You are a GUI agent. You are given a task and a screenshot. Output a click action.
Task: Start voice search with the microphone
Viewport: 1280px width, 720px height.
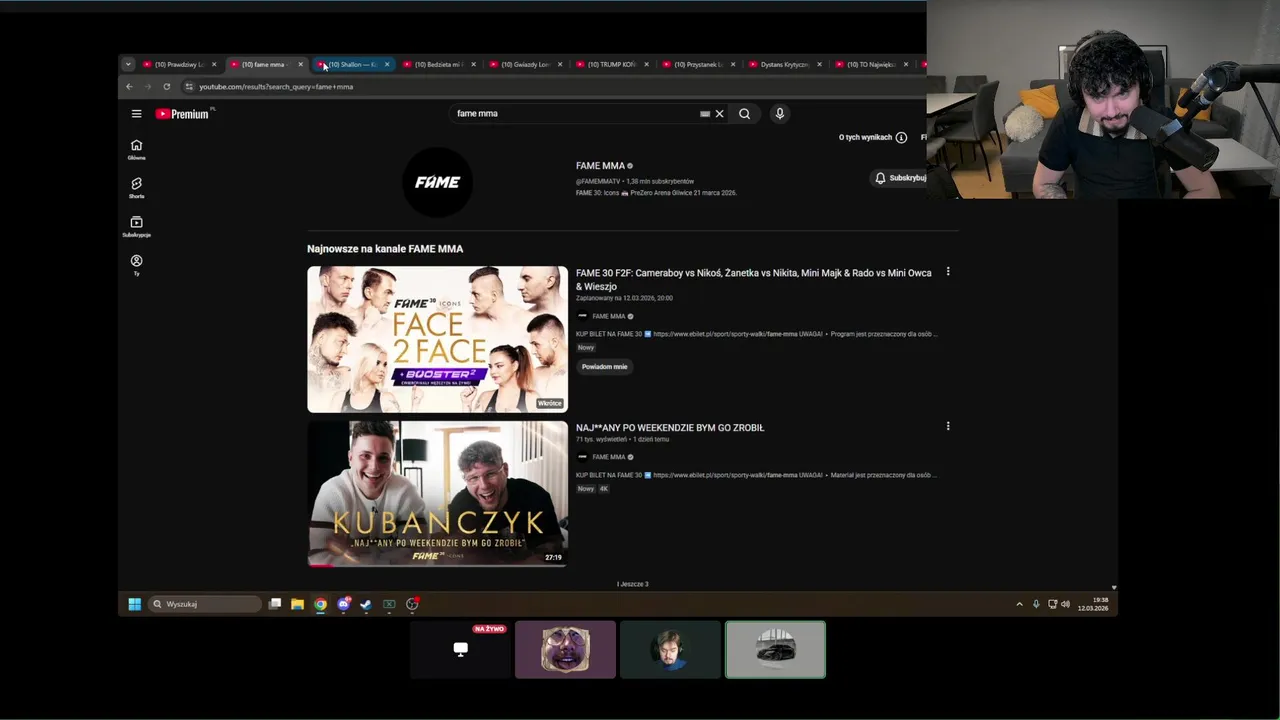pyautogui.click(x=779, y=114)
